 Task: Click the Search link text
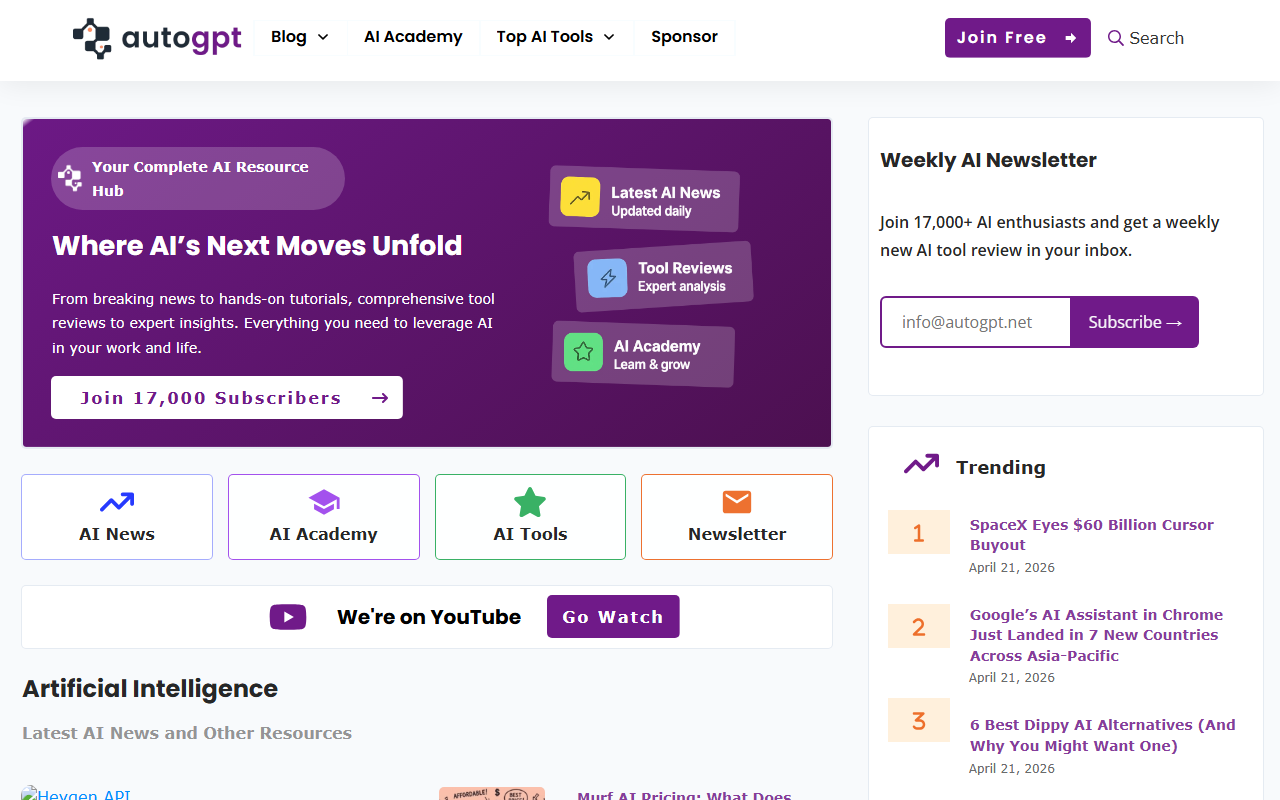pos(1156,38)
